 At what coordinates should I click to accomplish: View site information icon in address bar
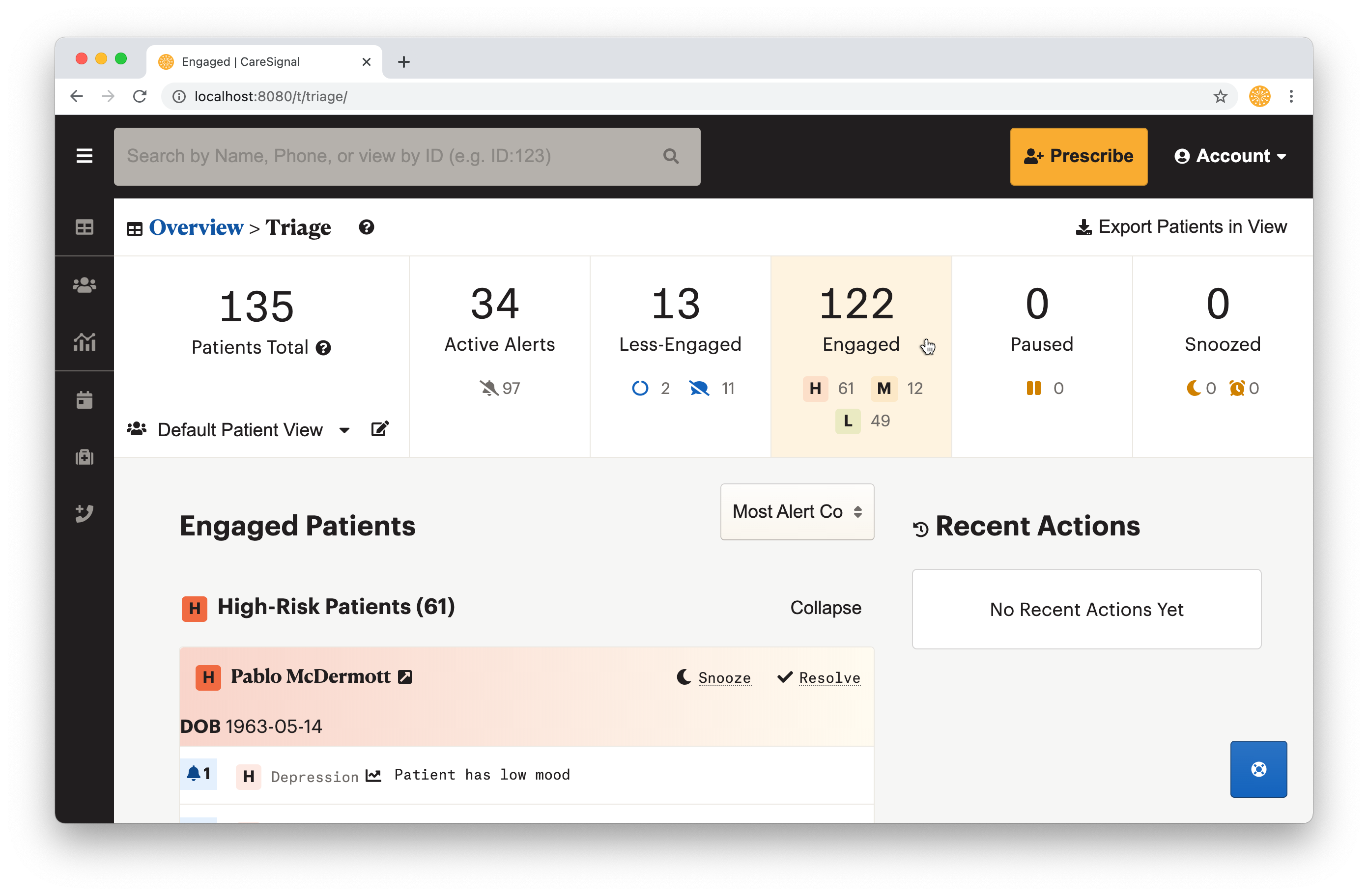(179, 96)
